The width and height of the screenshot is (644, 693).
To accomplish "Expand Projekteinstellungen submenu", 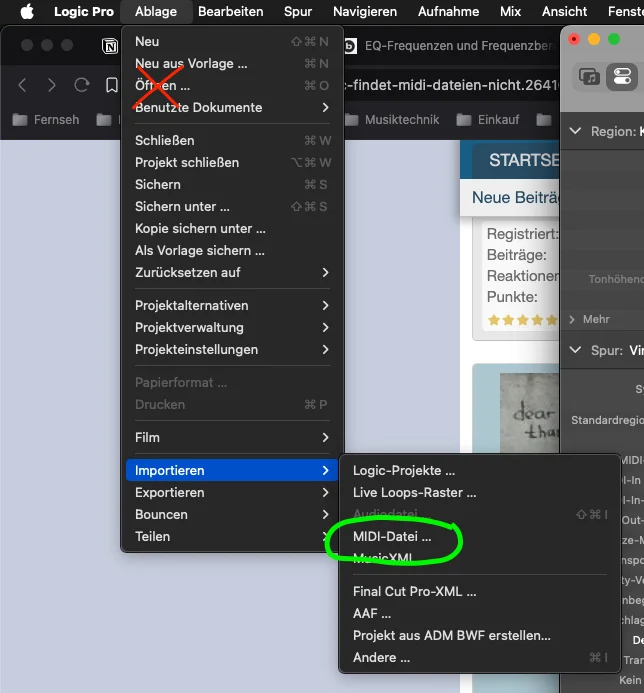I will pyautogui.click(x=232, y=350).
